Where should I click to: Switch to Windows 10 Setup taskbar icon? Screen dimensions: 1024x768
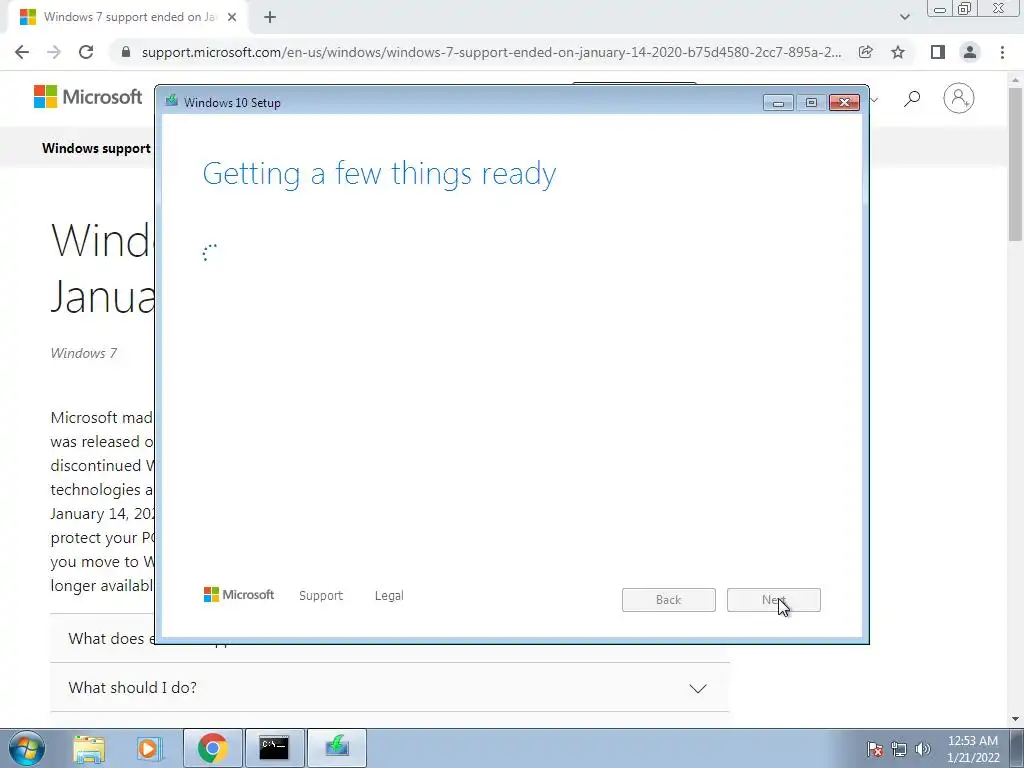click(x=337, y=748)
